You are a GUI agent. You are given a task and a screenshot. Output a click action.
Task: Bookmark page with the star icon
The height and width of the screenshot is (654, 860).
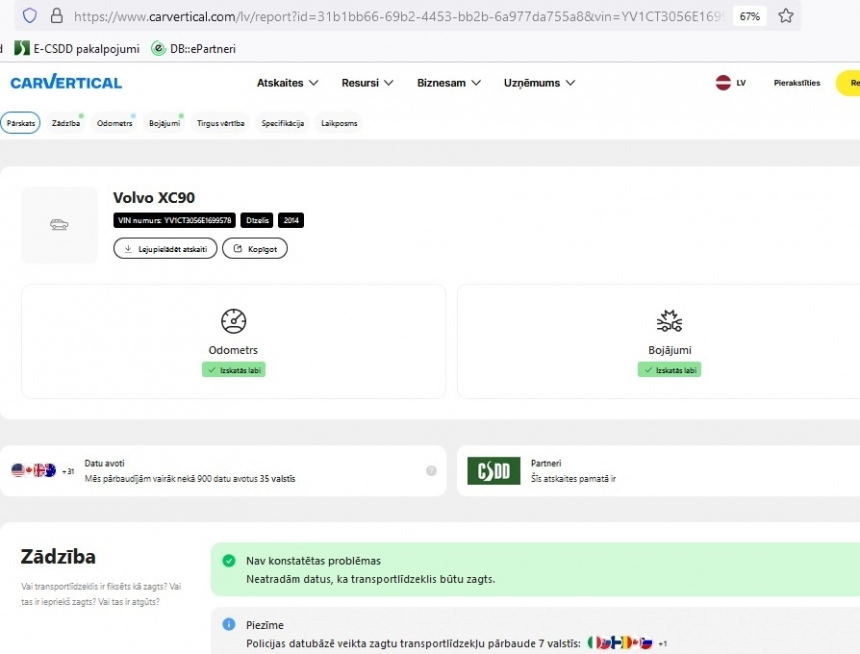[x=785, y=16]
